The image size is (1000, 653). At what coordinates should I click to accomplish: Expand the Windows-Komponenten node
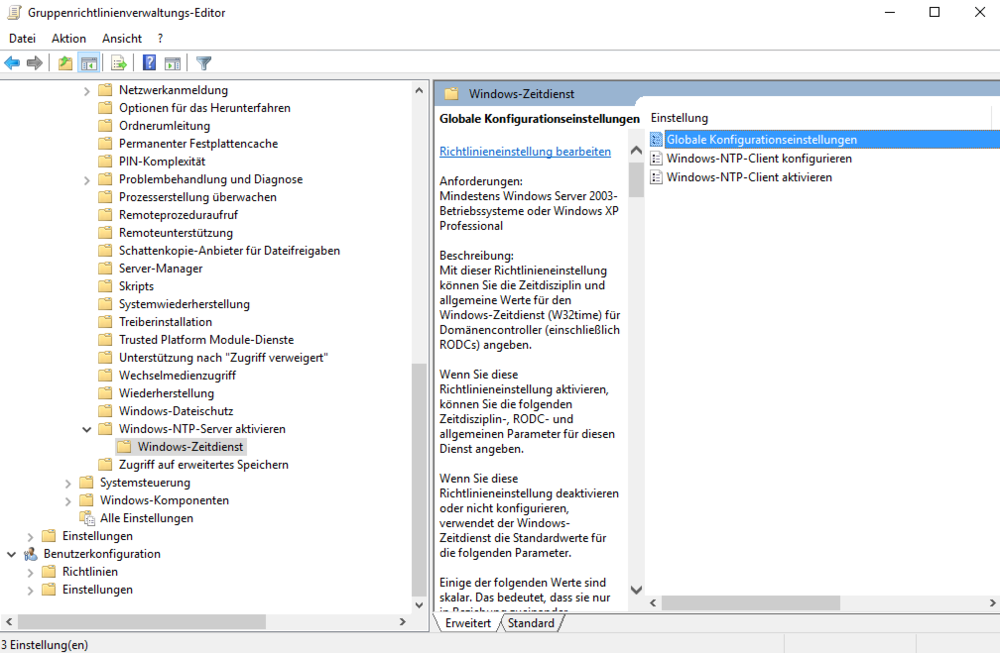[68, 501]
